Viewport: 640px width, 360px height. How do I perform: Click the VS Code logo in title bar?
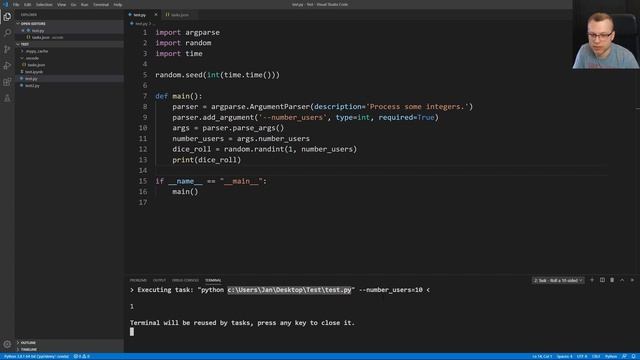coord(5,4)
